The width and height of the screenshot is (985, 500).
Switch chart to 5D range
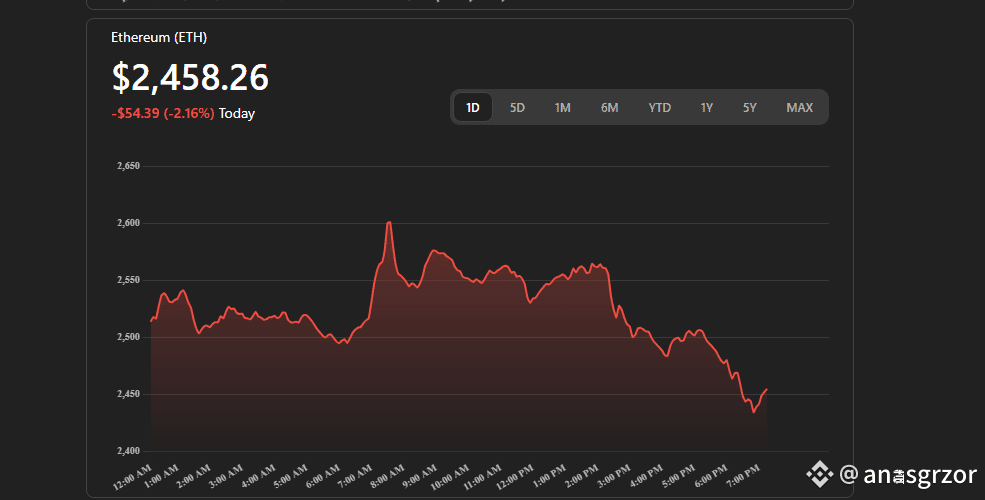pyautogui.click(x=517, y=107)
